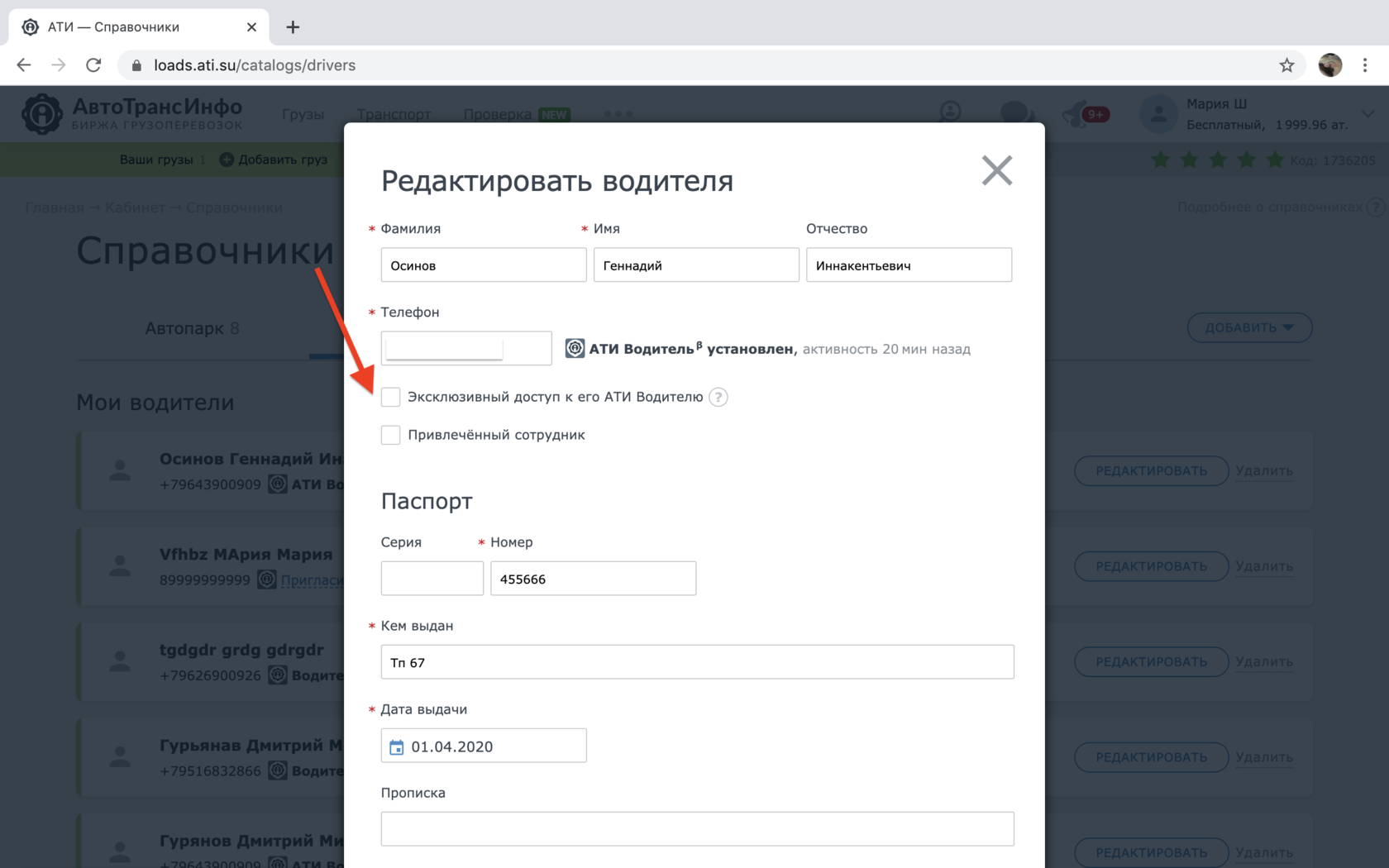Screen dimensions: 1389x868
Task: Open Chrome three-dots menu
Action: tap(1365, 65)
